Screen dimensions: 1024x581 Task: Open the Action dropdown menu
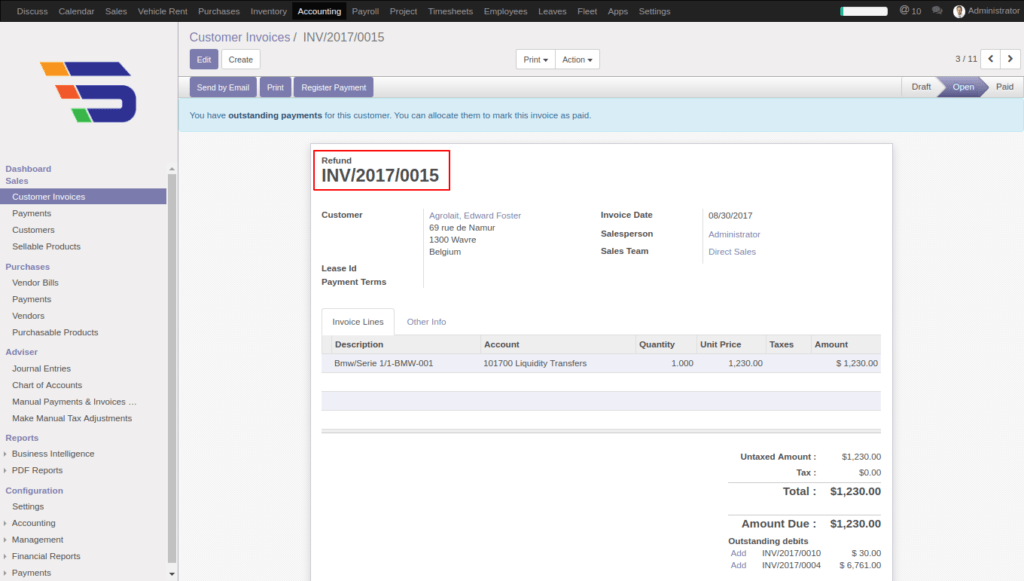tap(577, 59)
